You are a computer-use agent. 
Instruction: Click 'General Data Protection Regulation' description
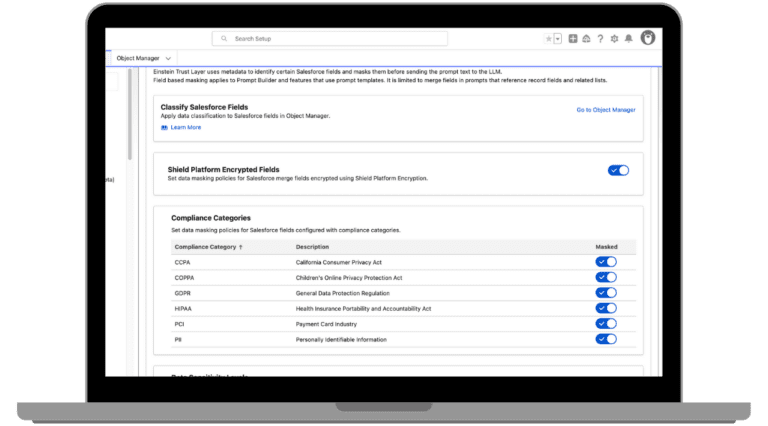(x=342, y=293)
